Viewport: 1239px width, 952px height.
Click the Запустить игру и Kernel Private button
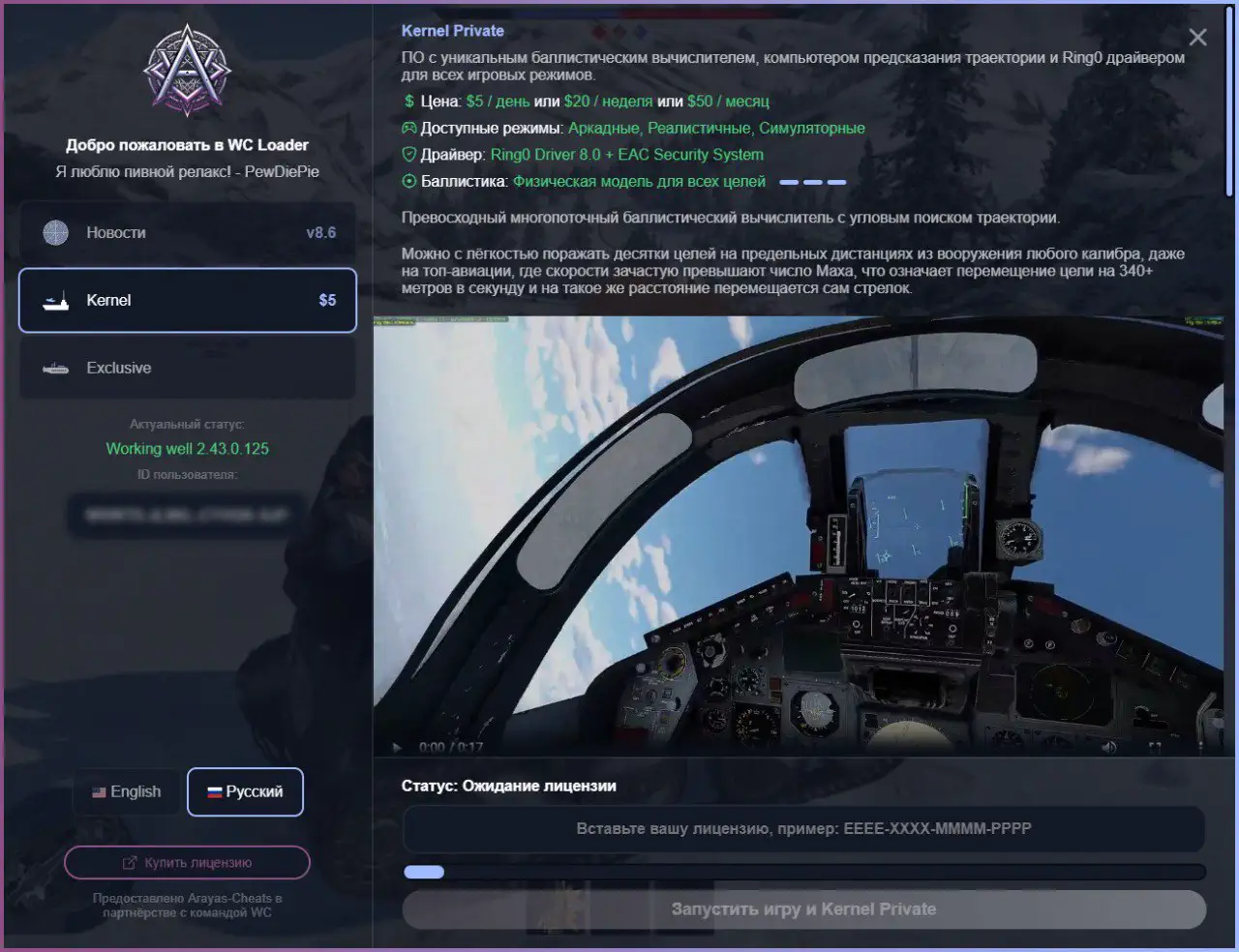(803, 909)
